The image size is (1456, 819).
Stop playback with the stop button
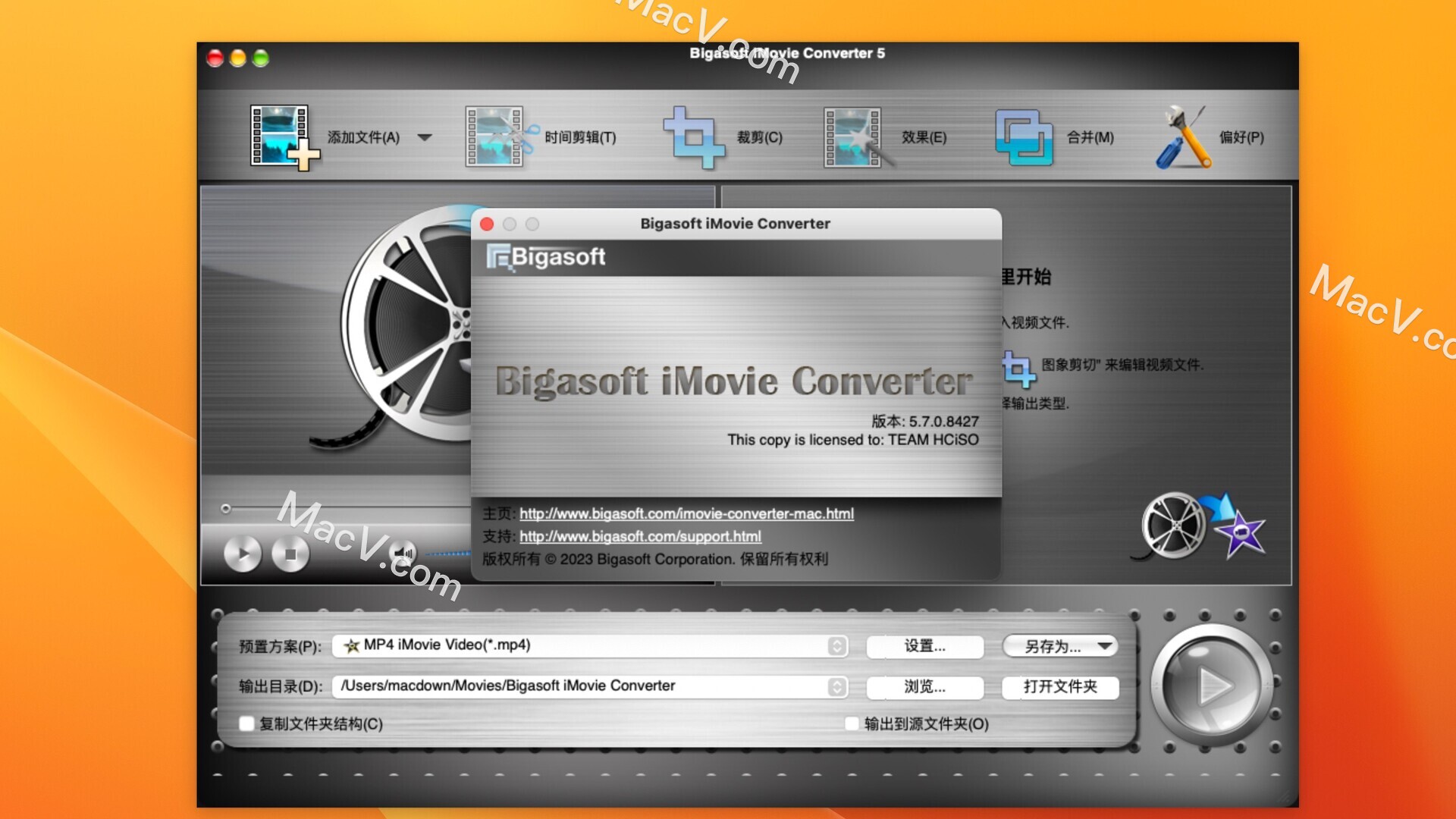290,554
